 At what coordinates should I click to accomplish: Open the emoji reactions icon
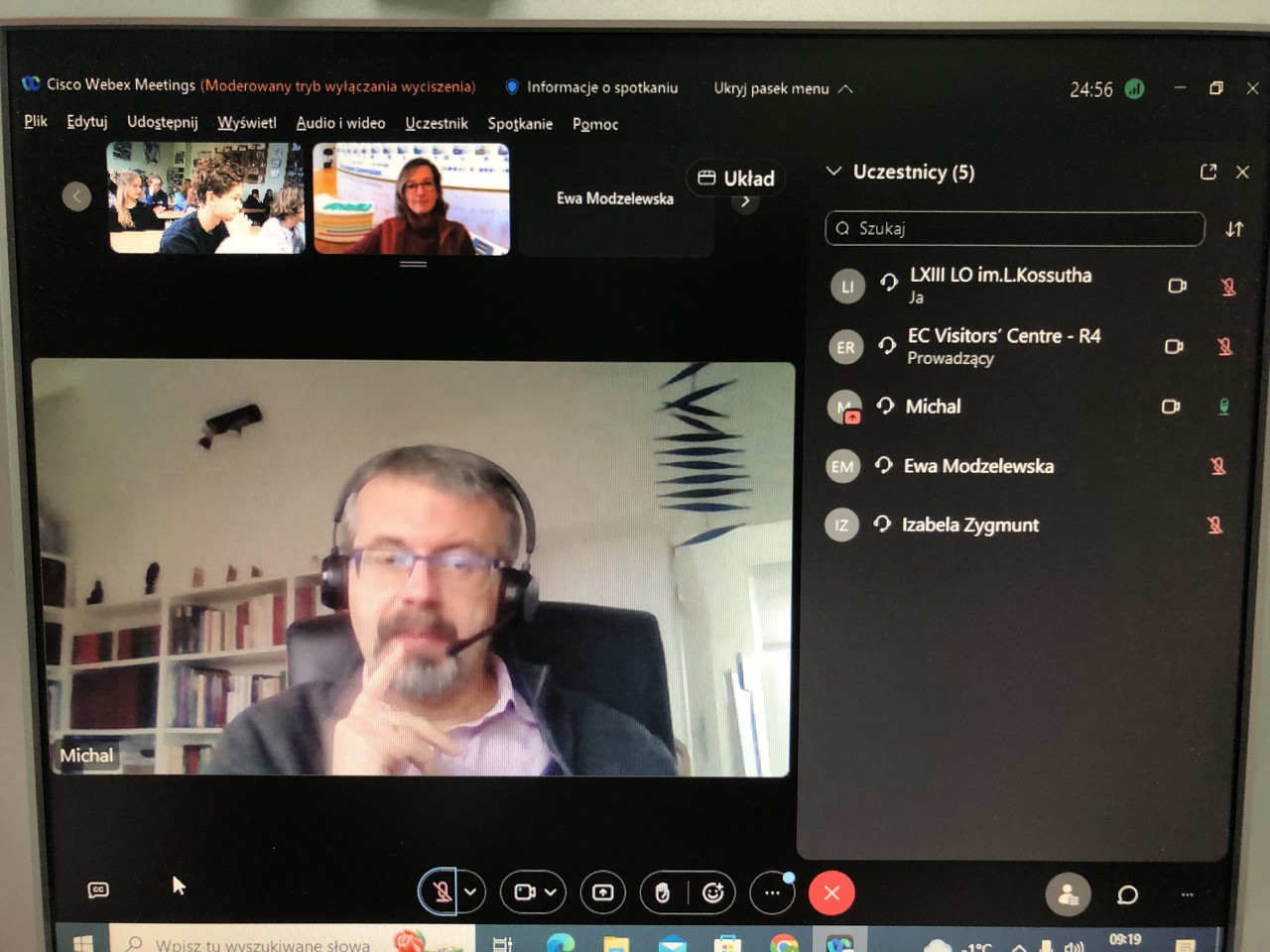coord(712,893)
